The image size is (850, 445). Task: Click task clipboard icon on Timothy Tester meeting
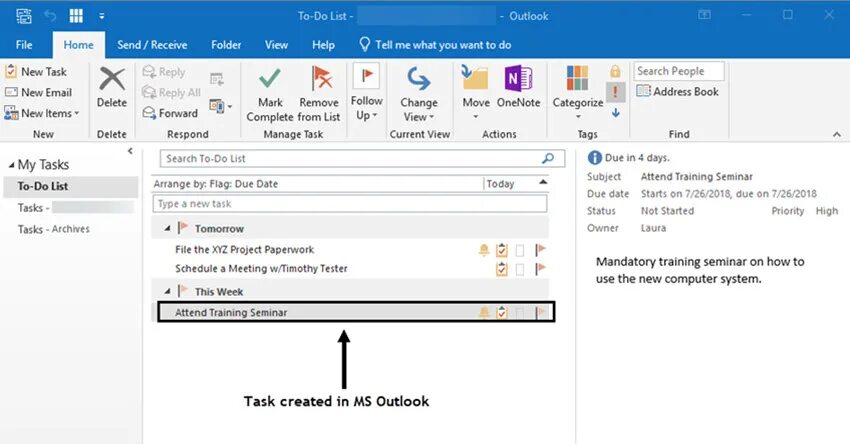tap(502, 269)
